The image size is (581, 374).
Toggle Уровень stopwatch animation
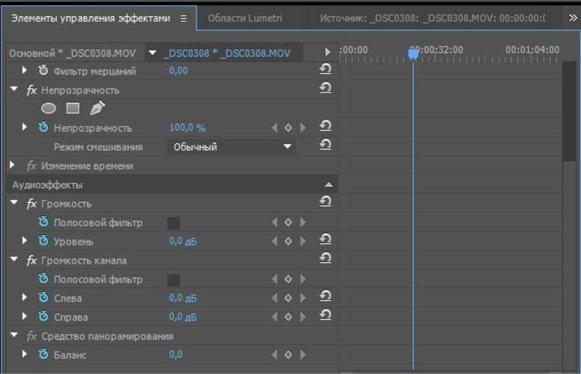click(x=43, y=241)
